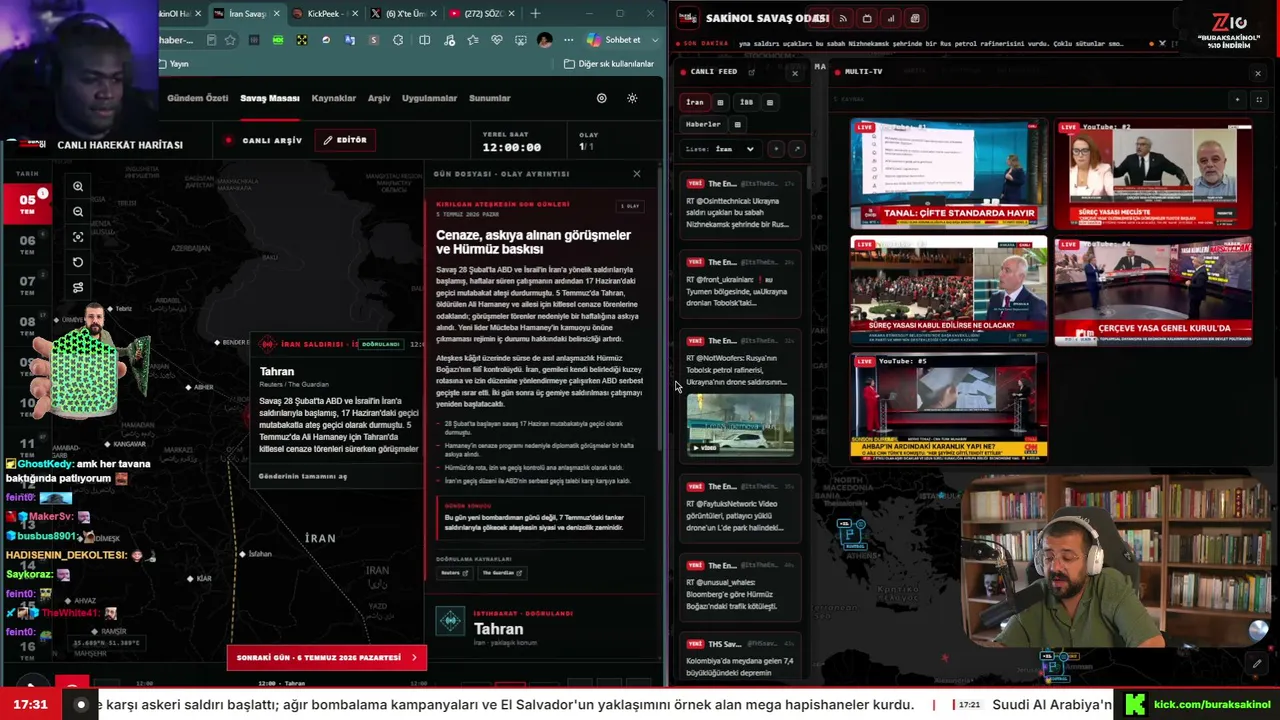This screenshot has height=720, width=1280.
Task: Switch to the İran Savaşı browser tab
Action: coord(246,14)
